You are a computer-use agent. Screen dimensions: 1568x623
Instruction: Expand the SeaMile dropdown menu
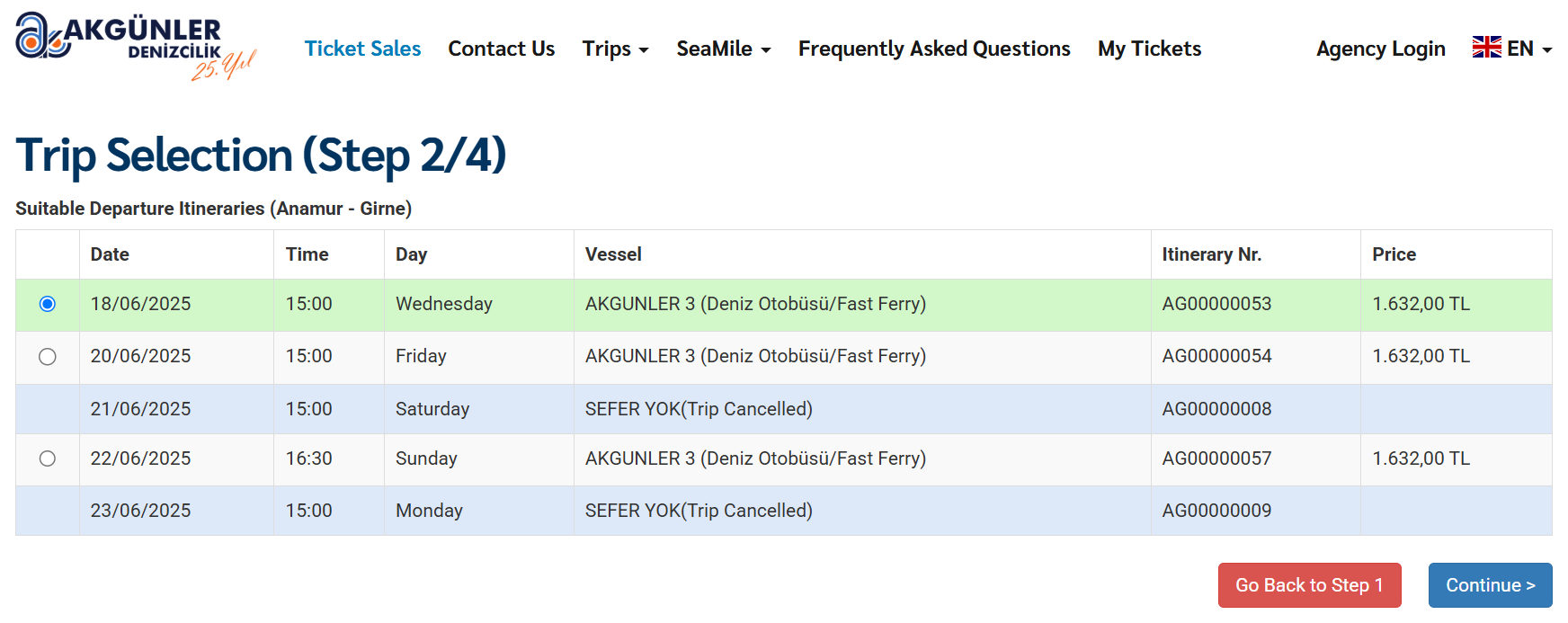click(723, 49)
